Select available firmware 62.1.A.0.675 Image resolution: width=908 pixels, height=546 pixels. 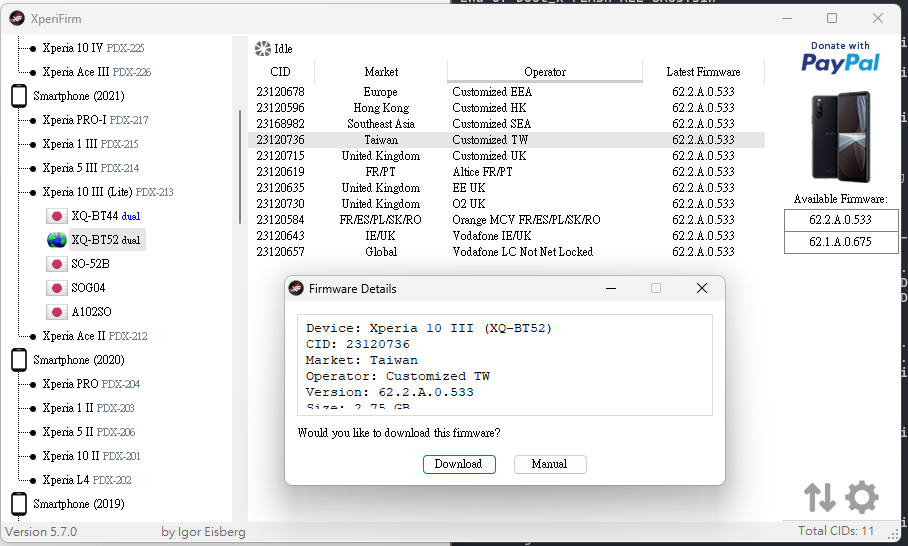click(x=840, y=242)
